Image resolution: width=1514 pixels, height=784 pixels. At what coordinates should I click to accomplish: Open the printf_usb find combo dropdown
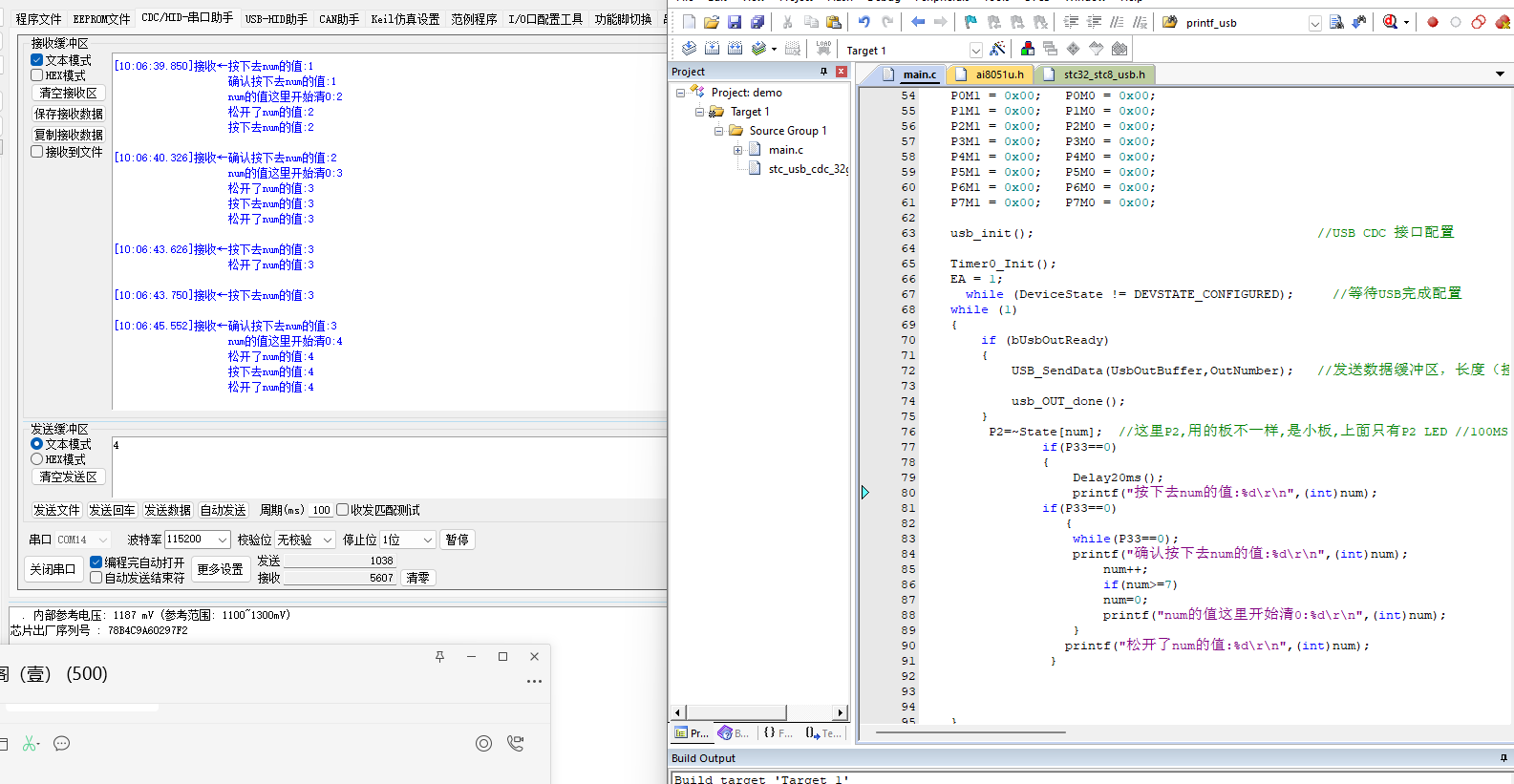[1315, 23]
